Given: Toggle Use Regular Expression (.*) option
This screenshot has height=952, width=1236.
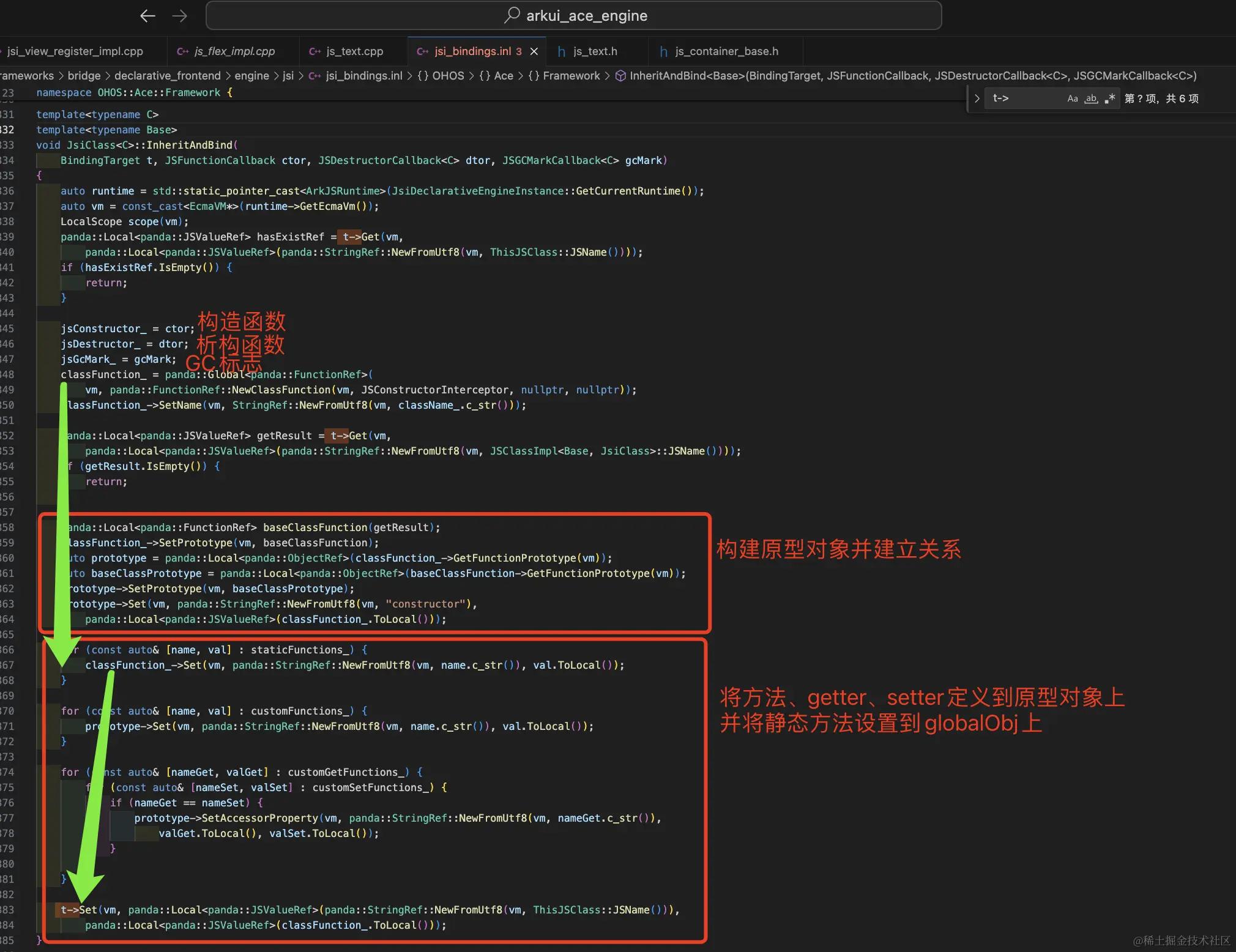Looking at the screenshot, I should coord(1109,99).
